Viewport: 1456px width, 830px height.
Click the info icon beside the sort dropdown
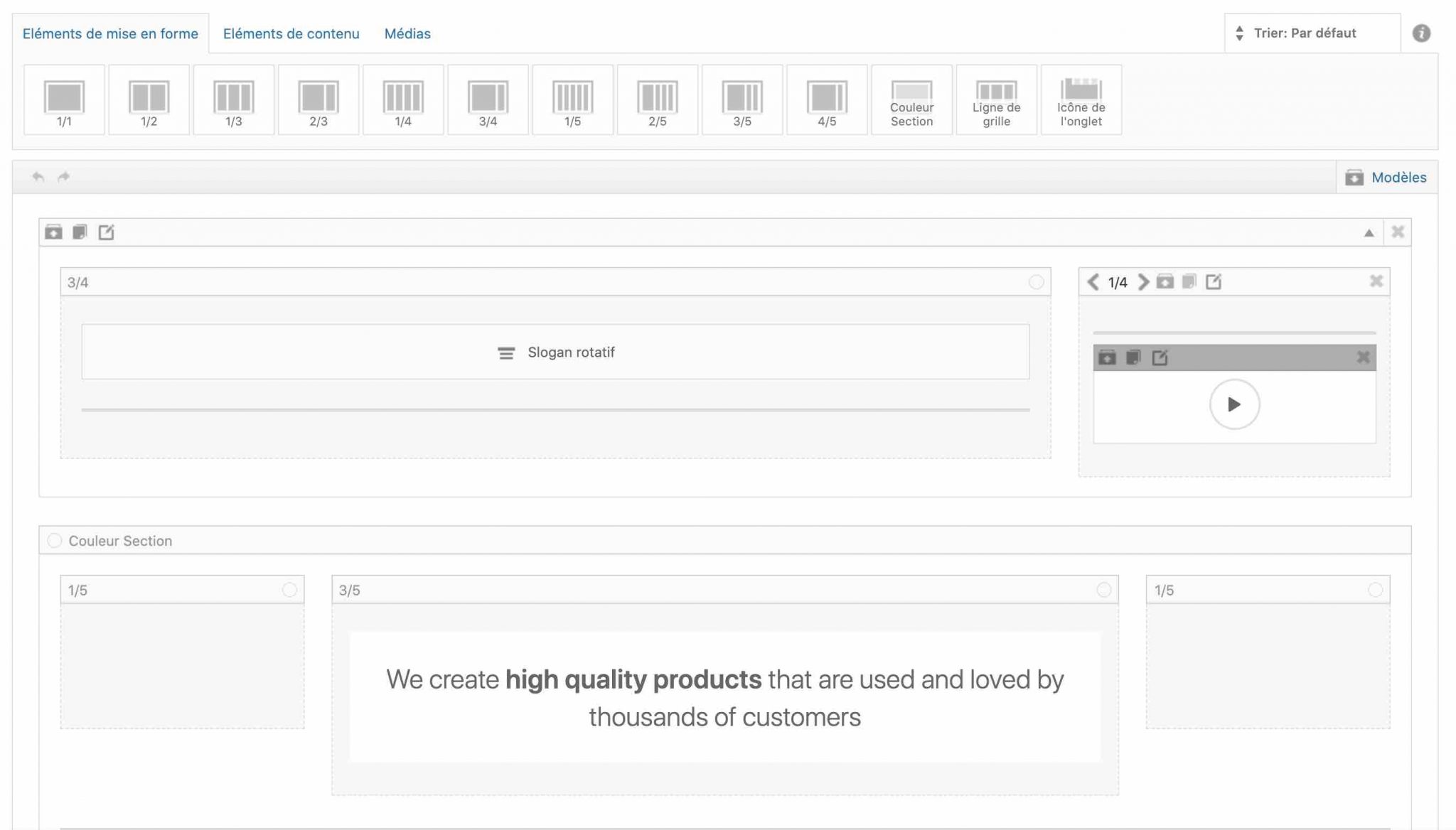point(1422,33)
